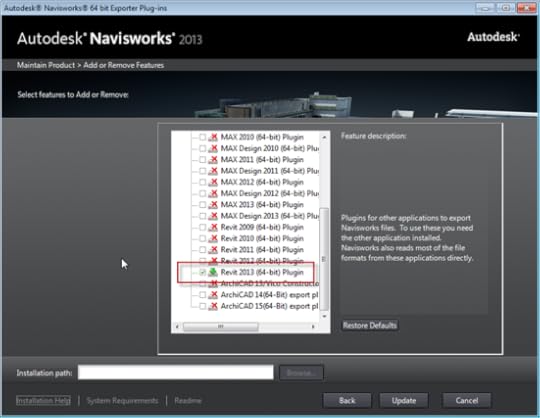Tick the MAX Design 2012 (64-bit) checkbox

click(x=202, y=194)
